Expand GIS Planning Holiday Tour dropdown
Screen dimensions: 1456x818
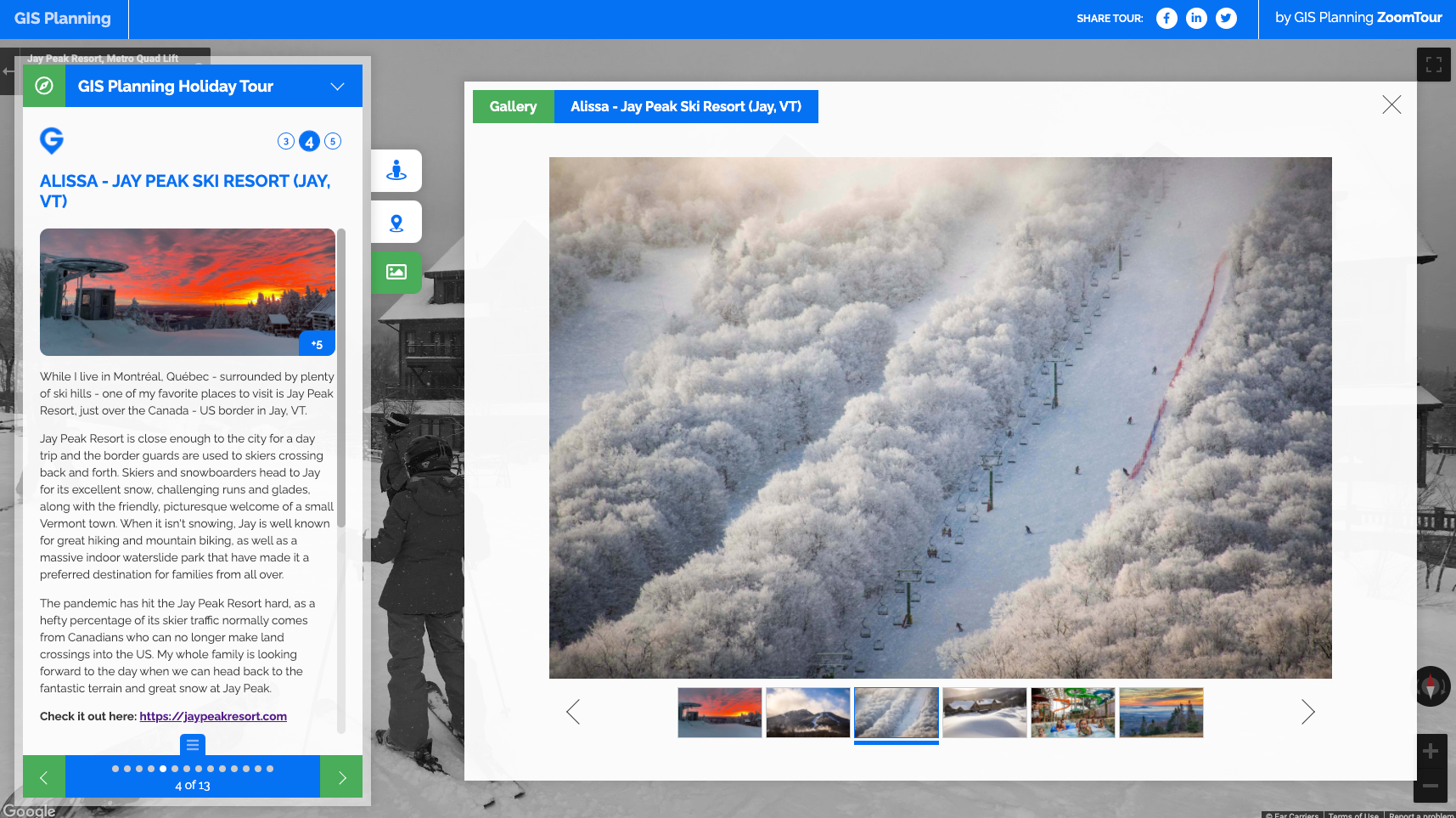coord(337,87)
